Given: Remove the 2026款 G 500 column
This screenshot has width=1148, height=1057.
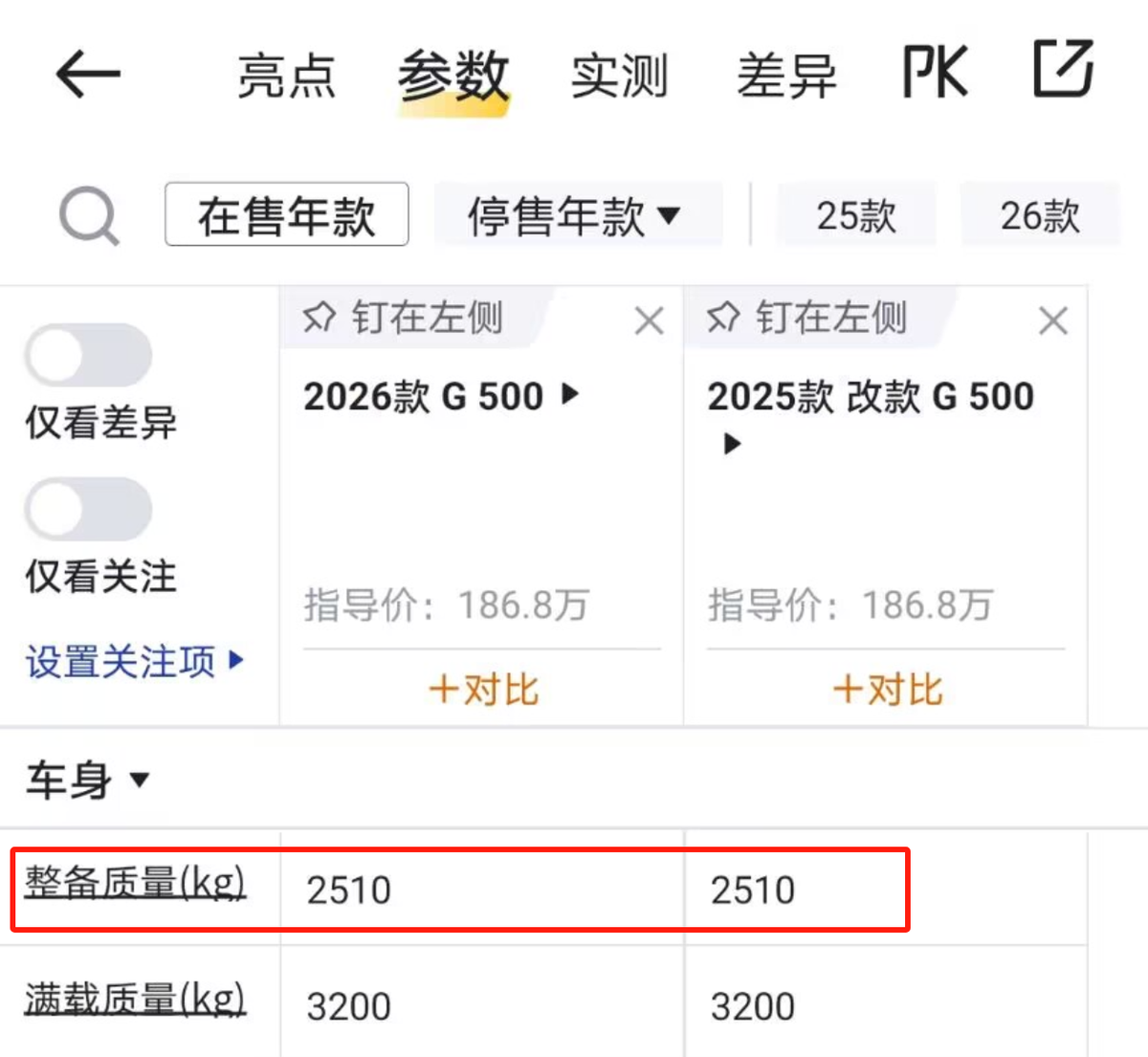Looking at the screenshot, I should click(649, 321).
